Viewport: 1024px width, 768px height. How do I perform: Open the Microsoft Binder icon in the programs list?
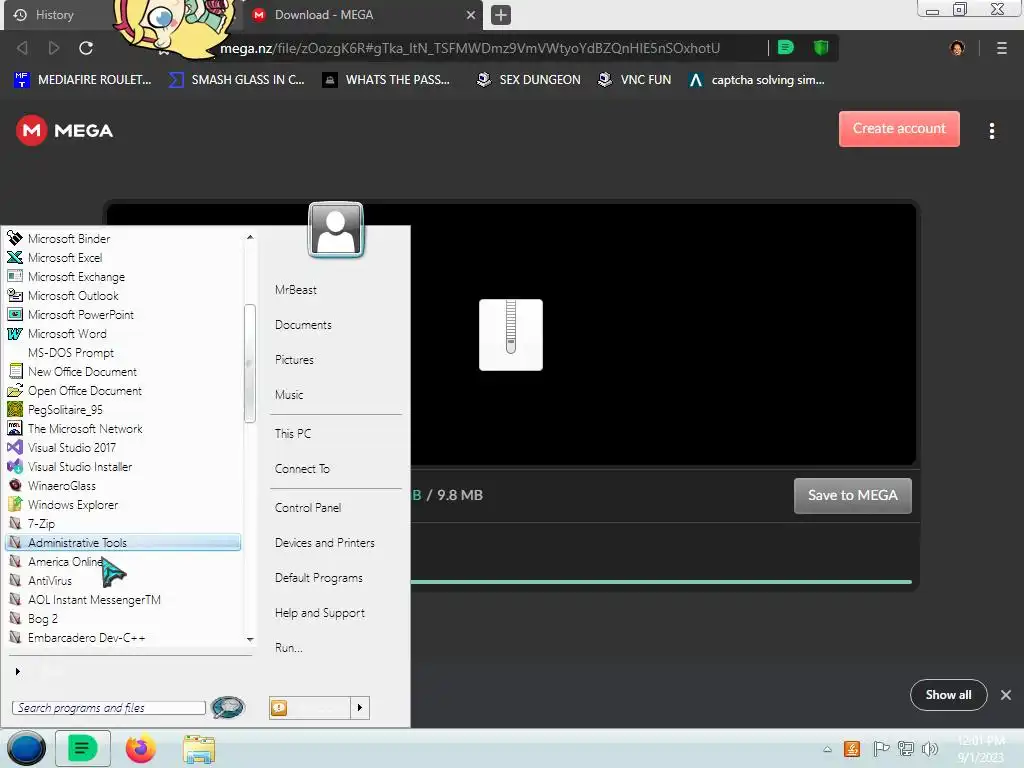(x=14, y=239)
